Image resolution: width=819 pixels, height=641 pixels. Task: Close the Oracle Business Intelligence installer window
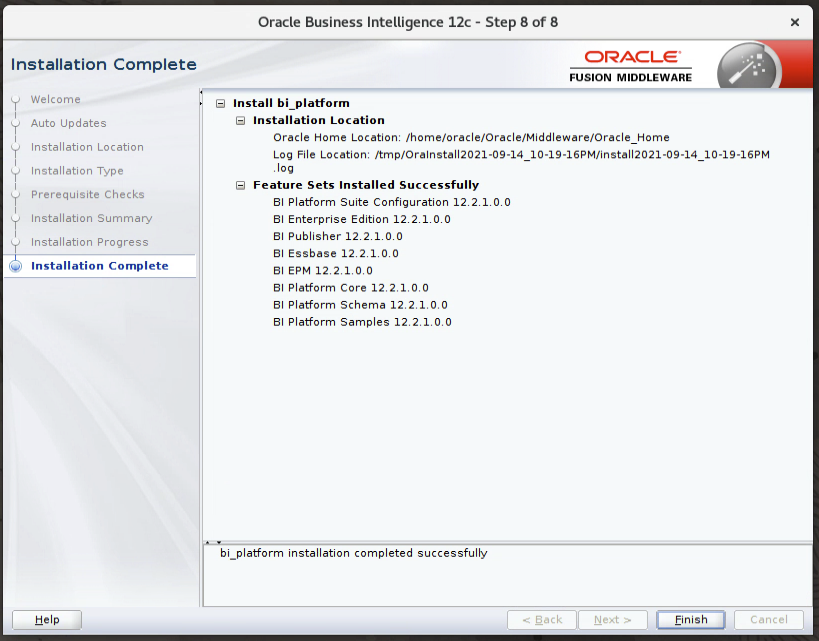(794, 22)
